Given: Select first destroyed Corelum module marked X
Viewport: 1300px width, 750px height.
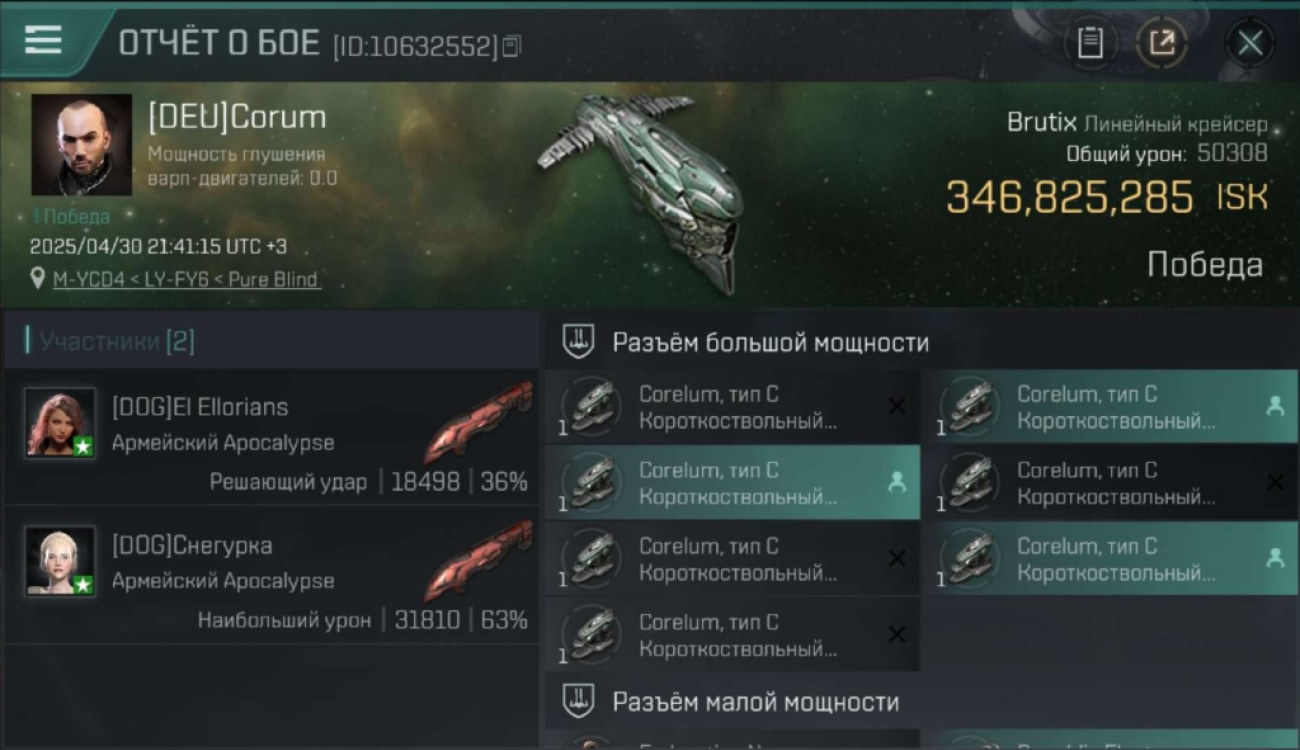Looking at the screenshot, I should tap(732, 407).
